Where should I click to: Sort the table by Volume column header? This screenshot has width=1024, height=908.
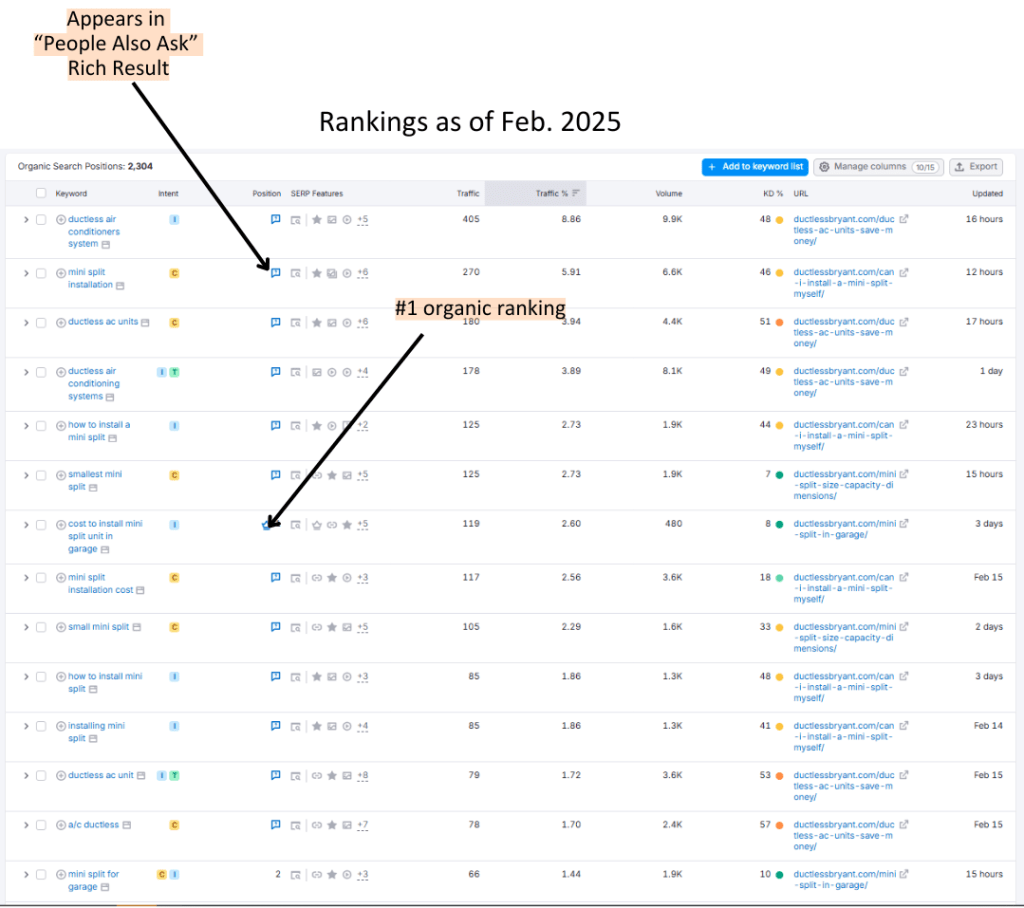coord(668,193)
